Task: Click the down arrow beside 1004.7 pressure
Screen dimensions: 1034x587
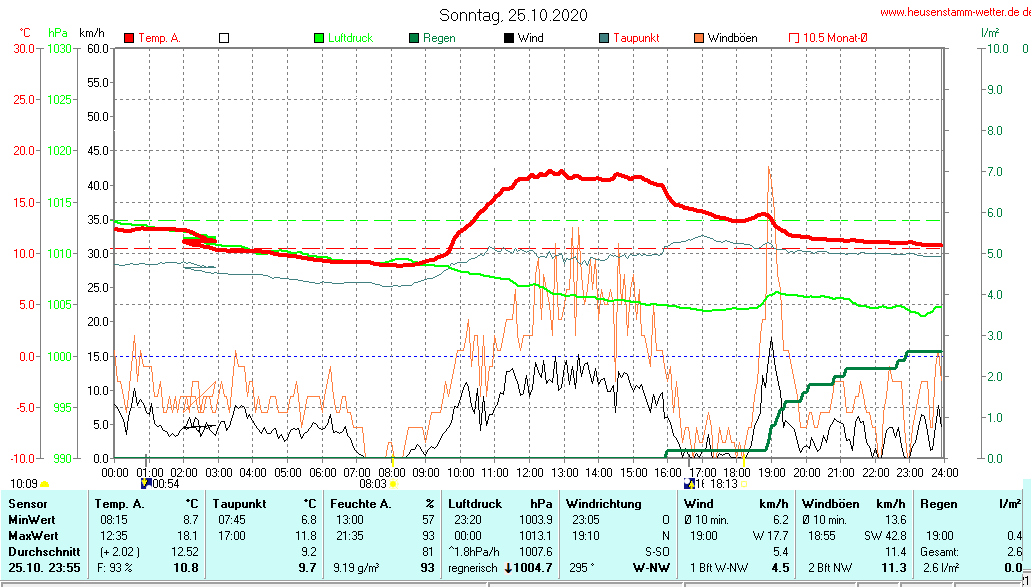Action: 508,568
